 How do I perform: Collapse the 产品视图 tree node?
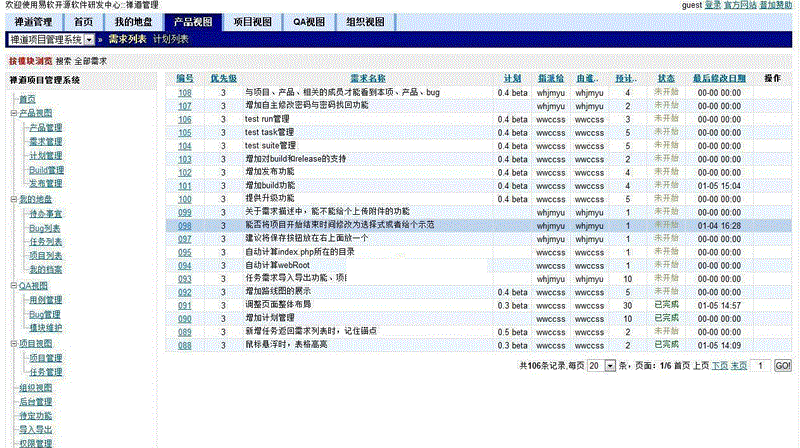pos(14,113)
